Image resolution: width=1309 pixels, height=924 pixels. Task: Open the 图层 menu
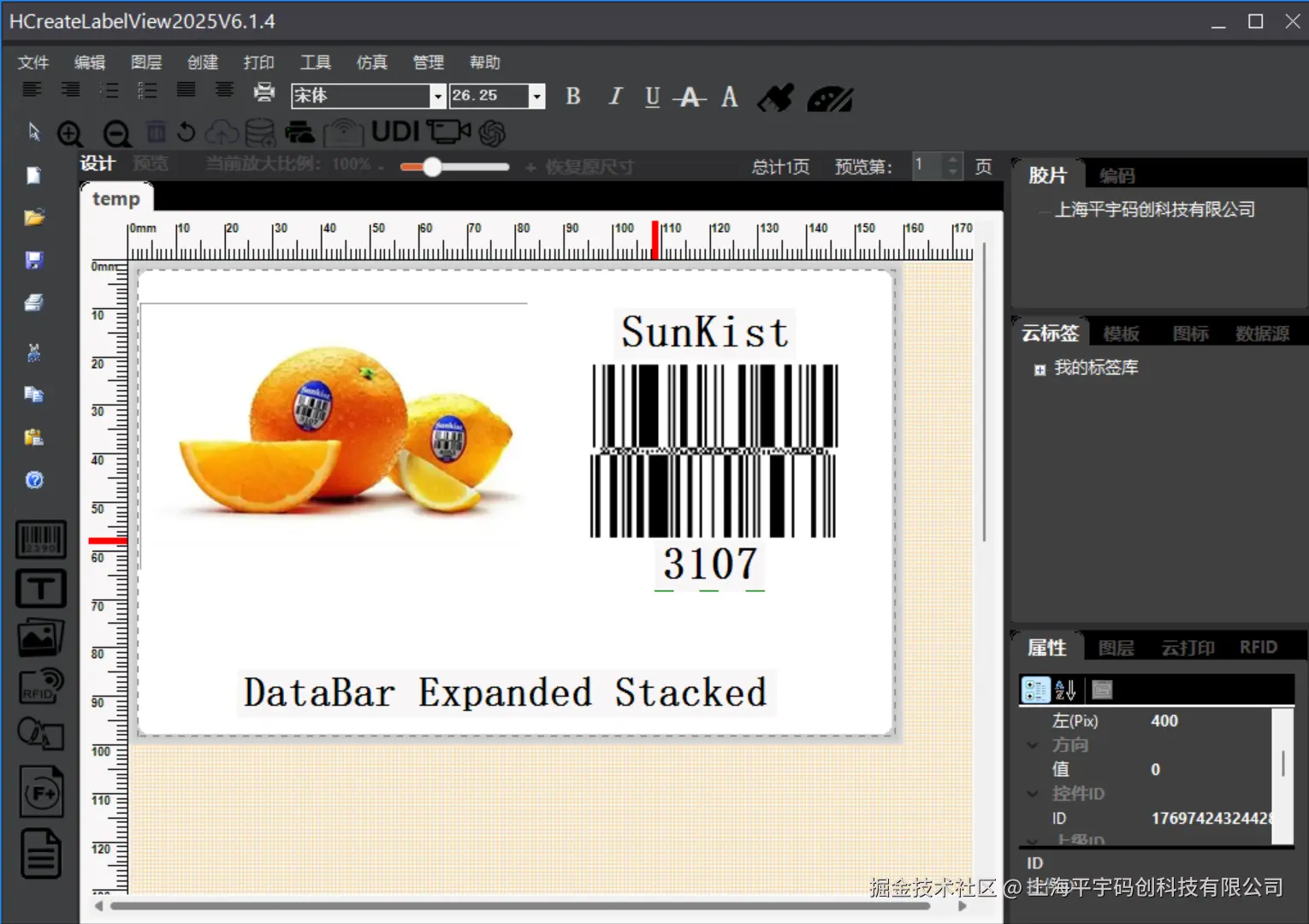point(146,62)
